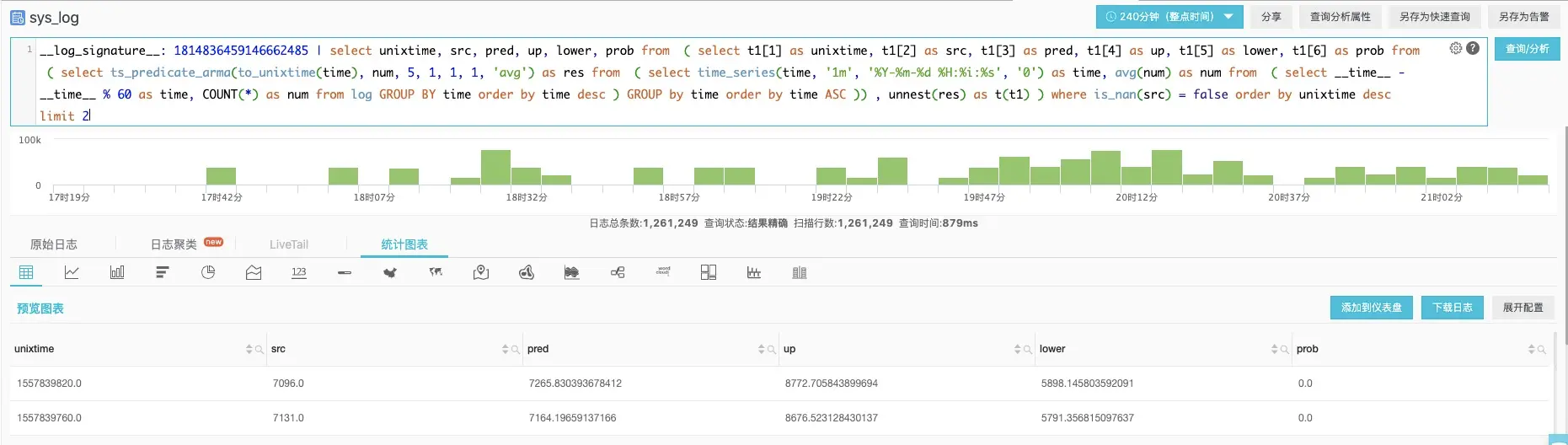Click the 下载日志 download button
Screen dimensions: 1568x445
pyautogui.click(x=1453, y=308)
